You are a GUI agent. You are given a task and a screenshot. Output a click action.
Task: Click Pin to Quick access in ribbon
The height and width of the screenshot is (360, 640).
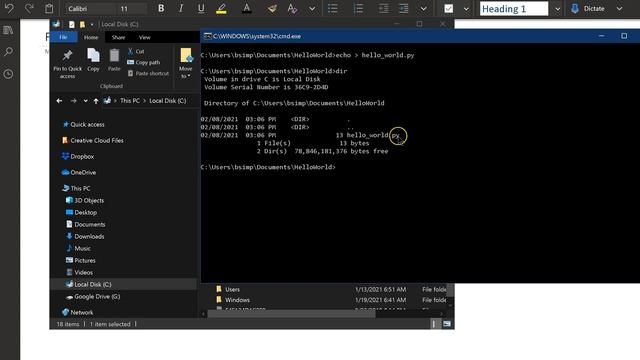coord(67,63)
